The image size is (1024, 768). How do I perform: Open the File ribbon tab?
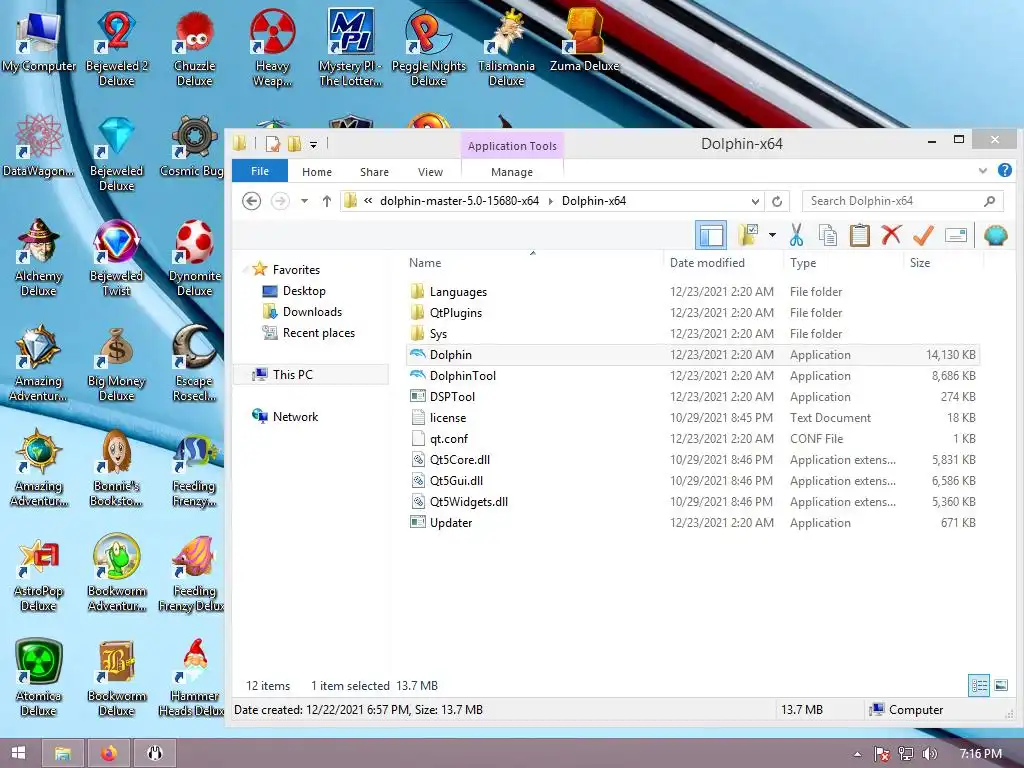pyautogui.click(x=260, y=171)
